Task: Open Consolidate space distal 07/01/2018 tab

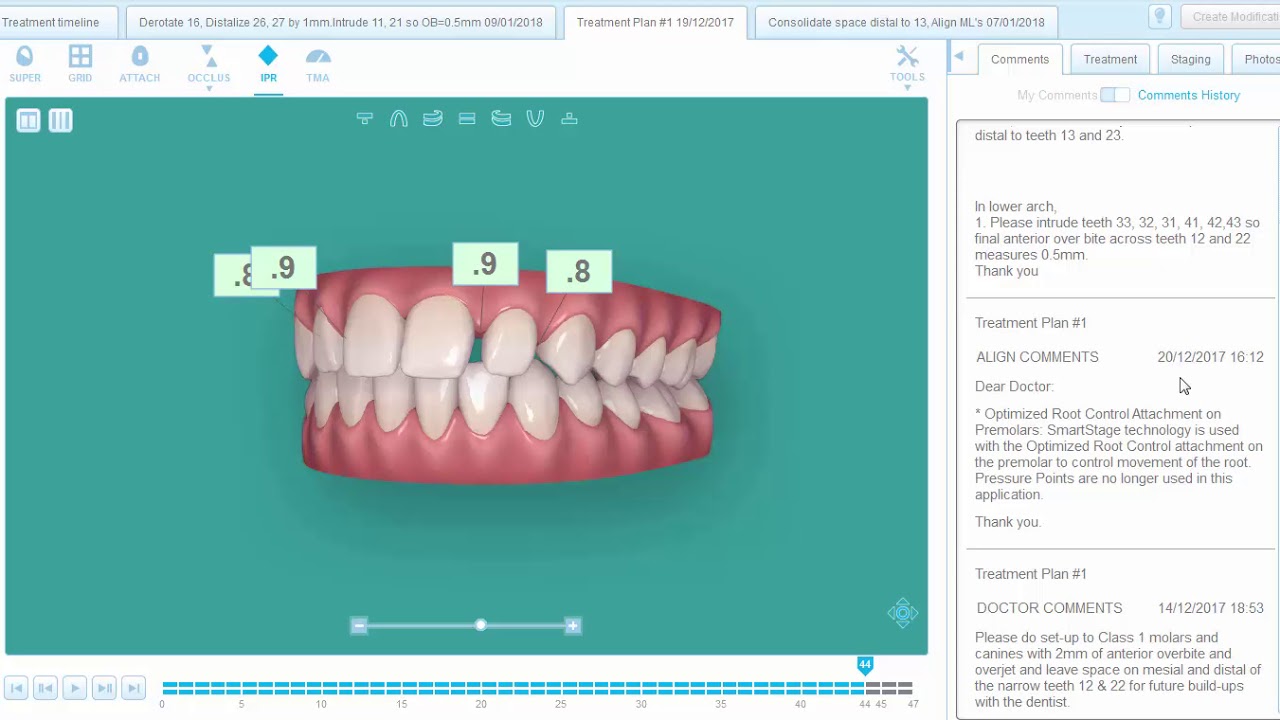Action: tap(906, 22)
